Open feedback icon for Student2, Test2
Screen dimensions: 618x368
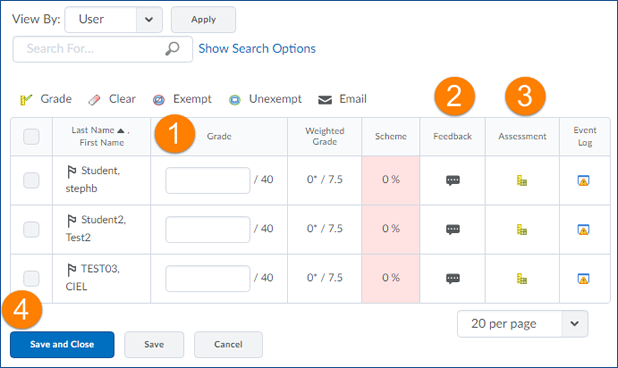coord(452,229)
